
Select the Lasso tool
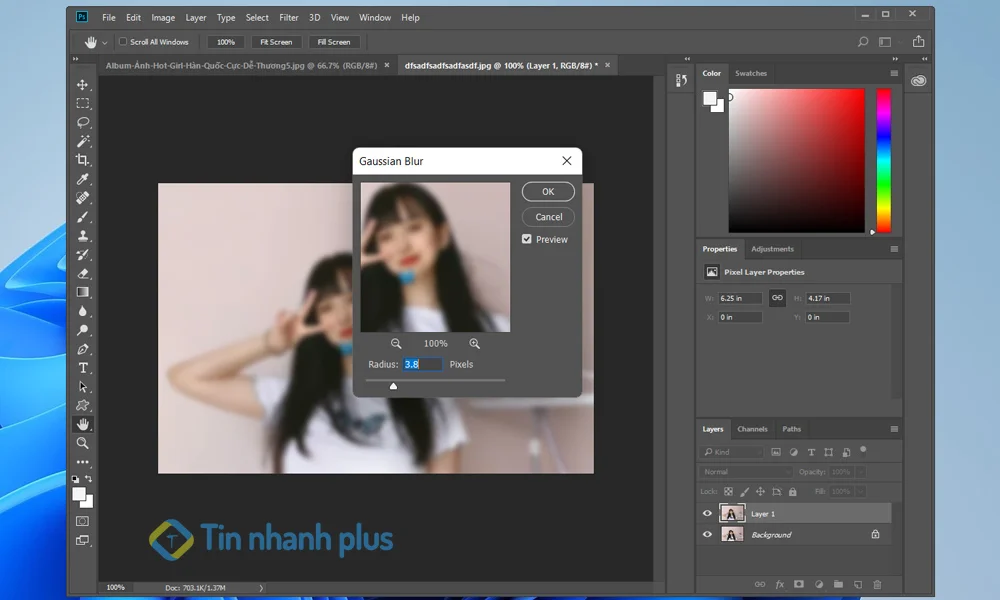click(85, 122)
